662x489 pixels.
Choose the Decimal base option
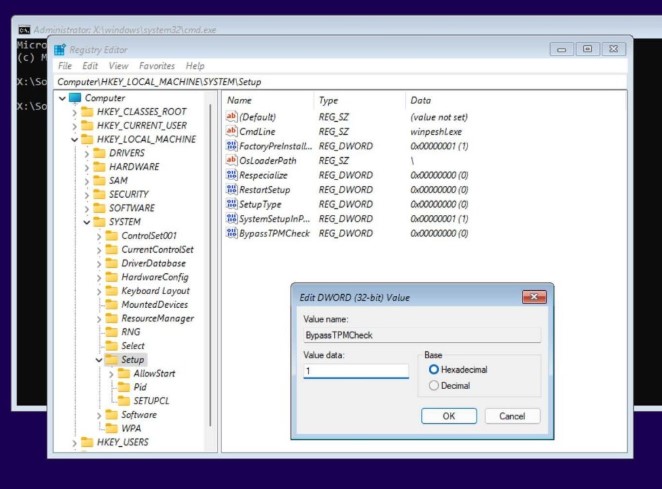(x=433, y=385)
